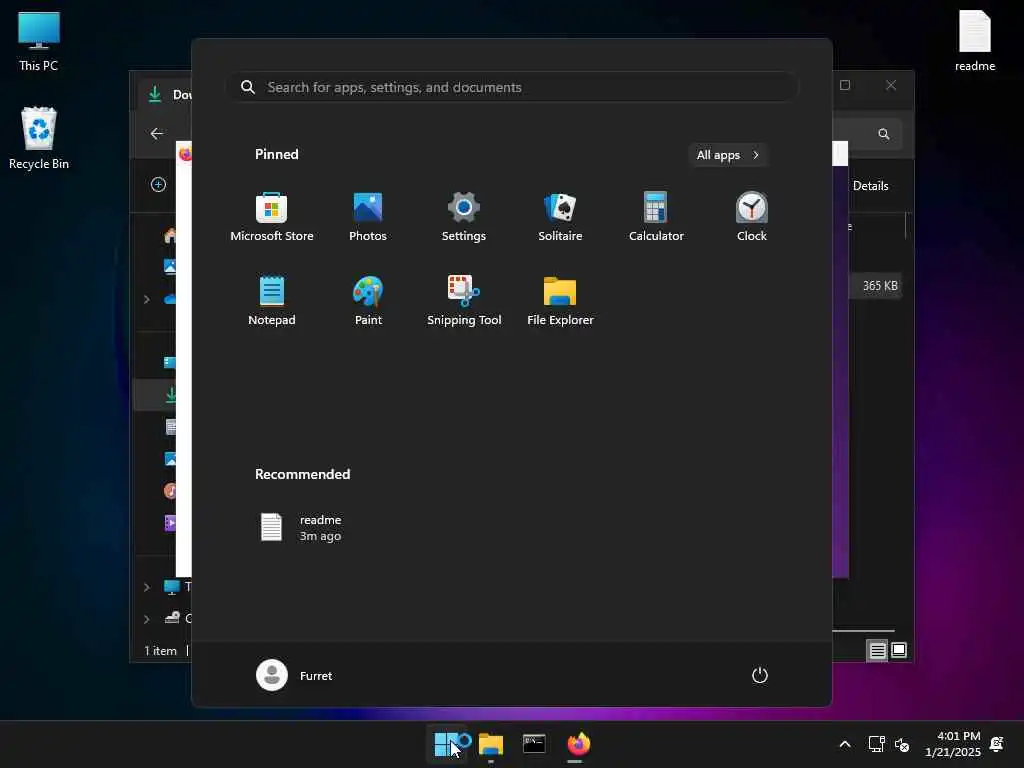Open File Explorer from the taskbar
1024x768 pixels.
(490, 744)
